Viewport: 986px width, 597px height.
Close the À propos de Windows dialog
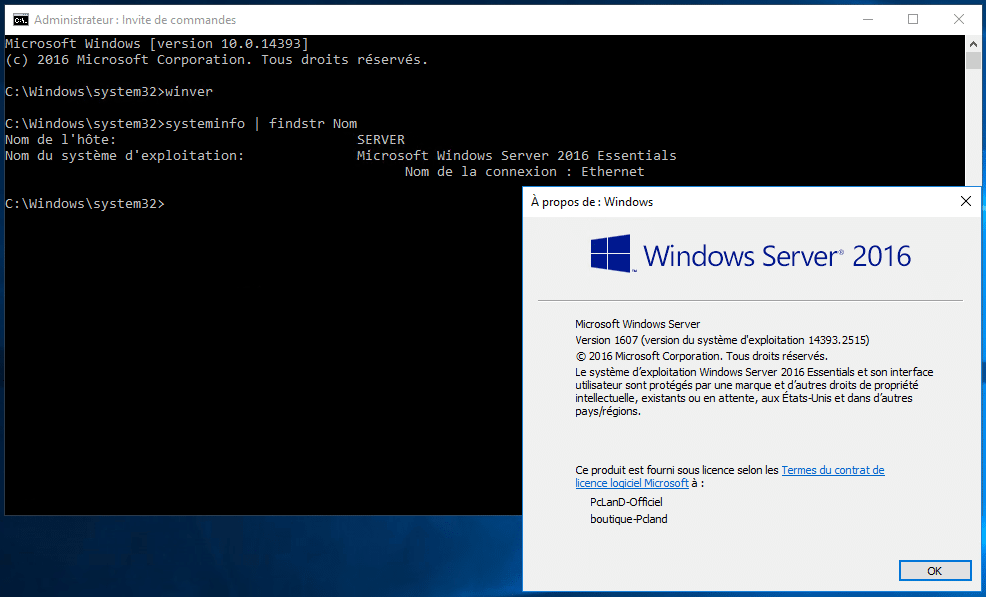966,201
